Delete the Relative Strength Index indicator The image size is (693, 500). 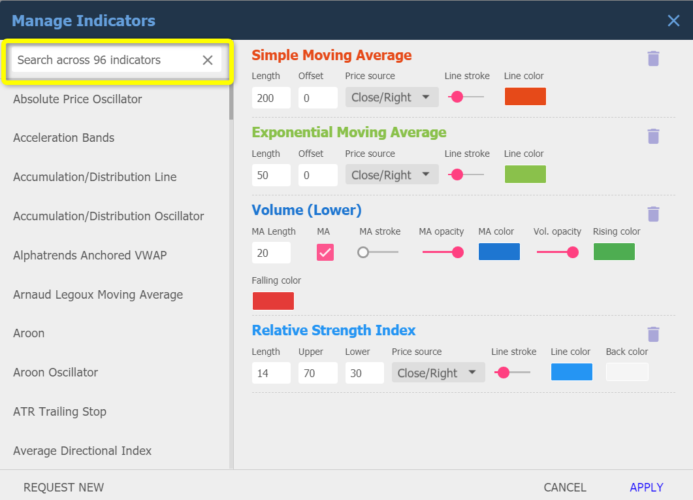point(653,334)
